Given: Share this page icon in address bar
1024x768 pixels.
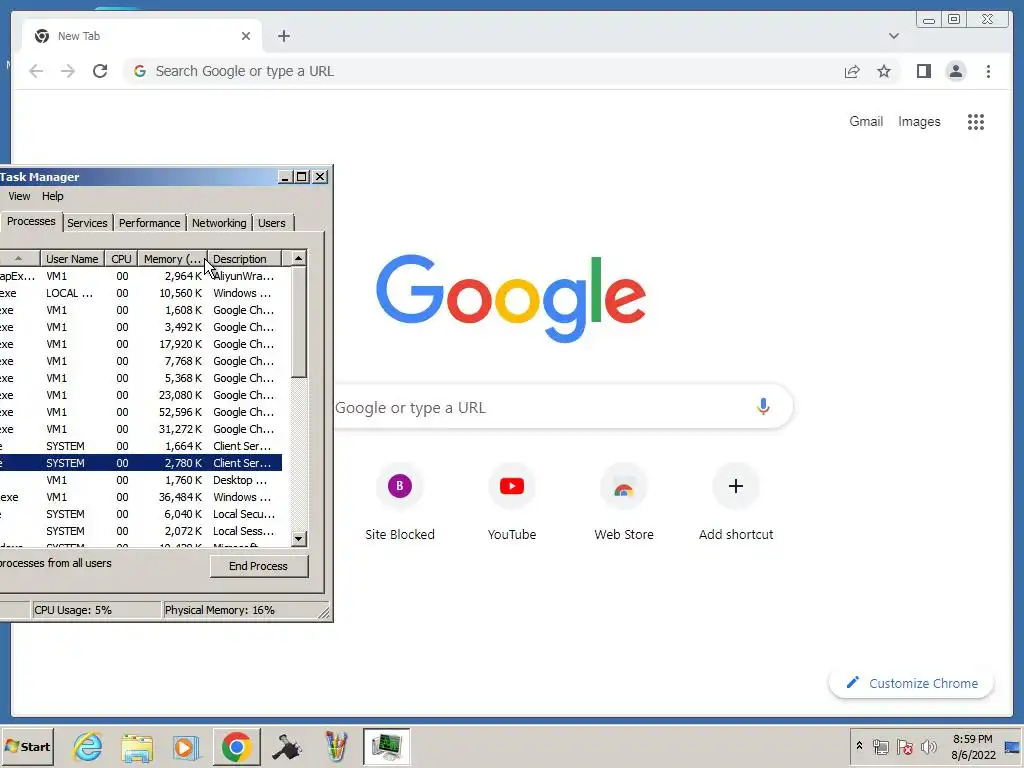Looking at the screenshot, I should pyautogui.click(x=852, y=71).
